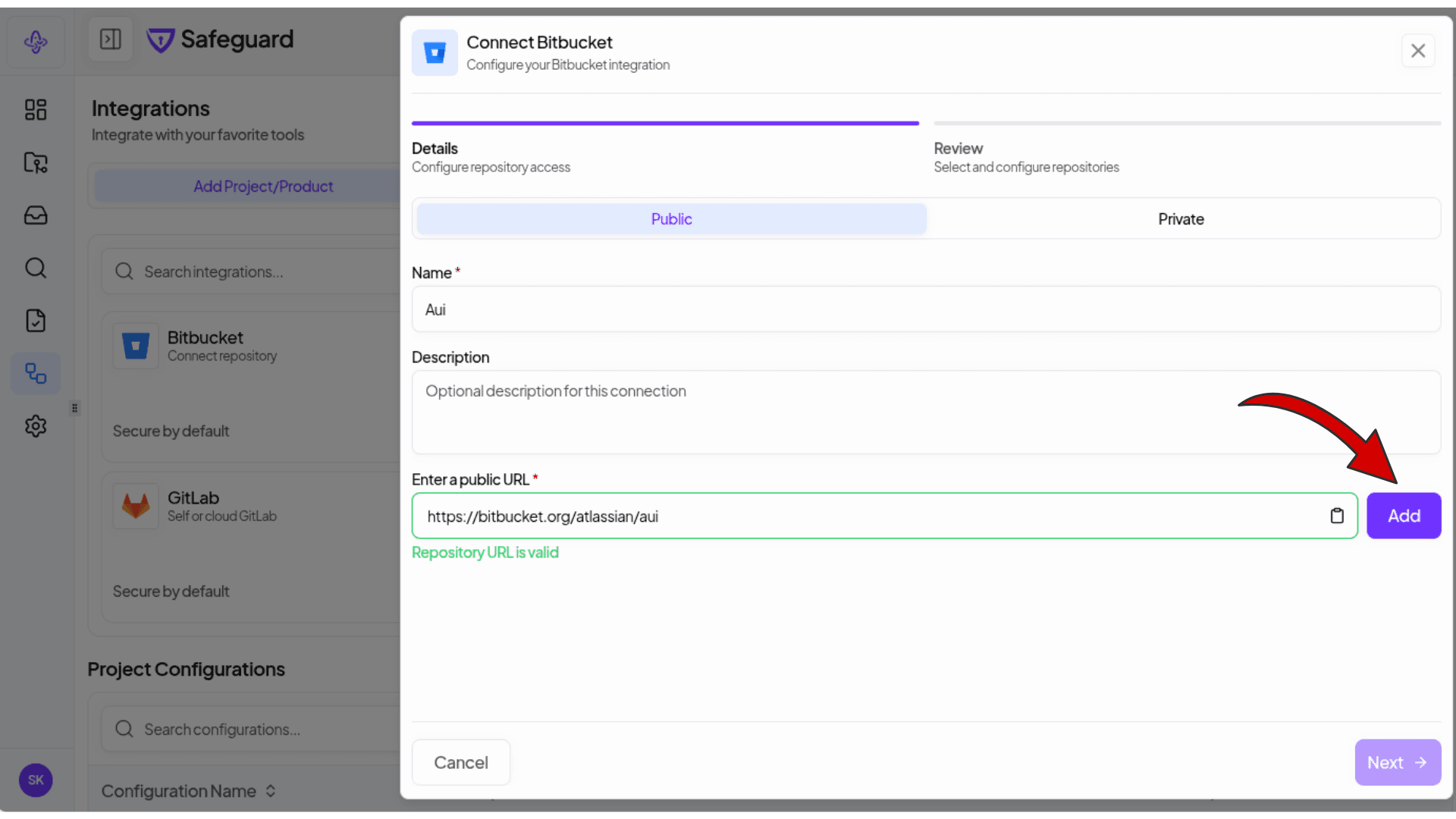Select the integrations sidebar icon

36,373
